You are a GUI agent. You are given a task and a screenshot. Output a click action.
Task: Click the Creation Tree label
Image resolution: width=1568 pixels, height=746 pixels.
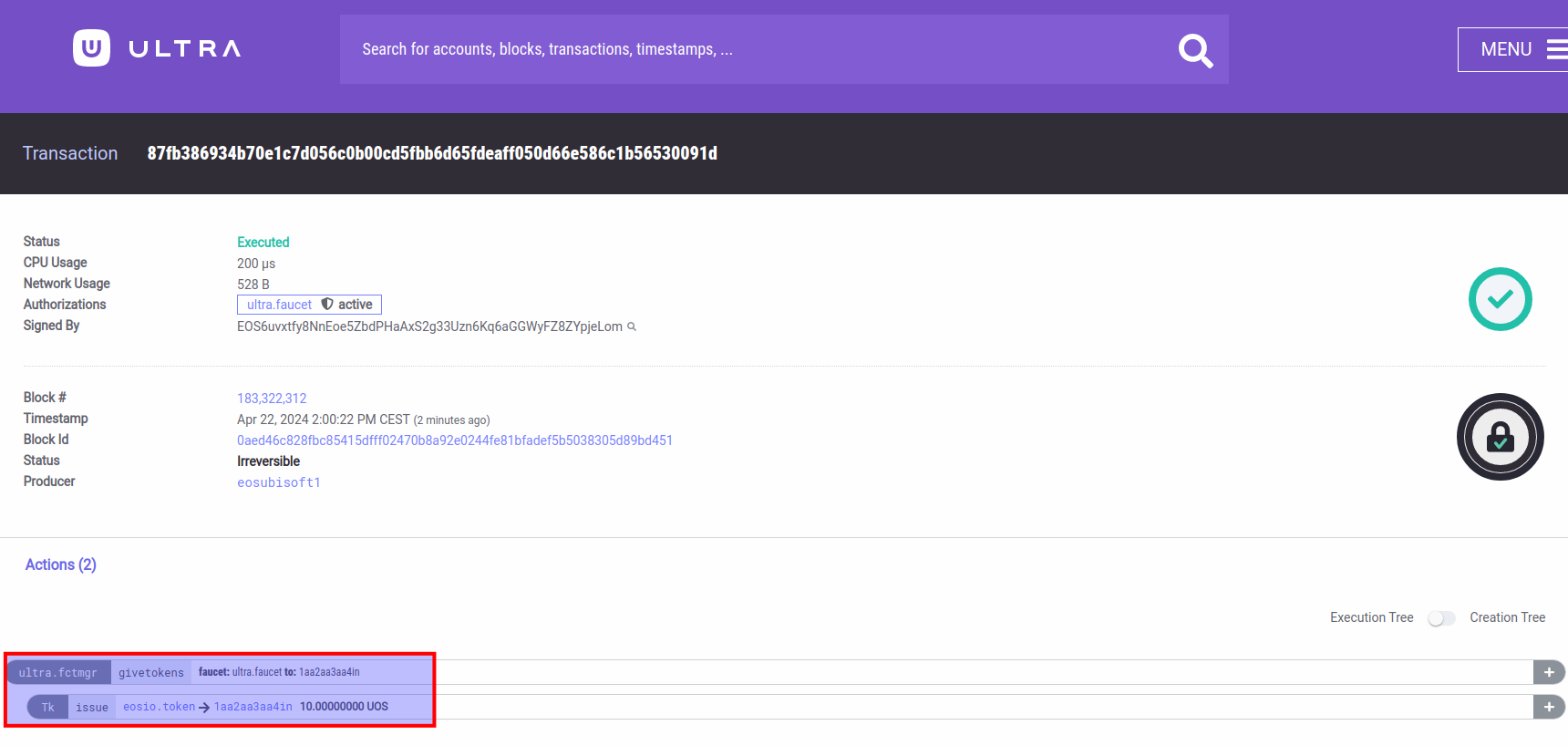pyautogui.click(x=1507, y=617)
